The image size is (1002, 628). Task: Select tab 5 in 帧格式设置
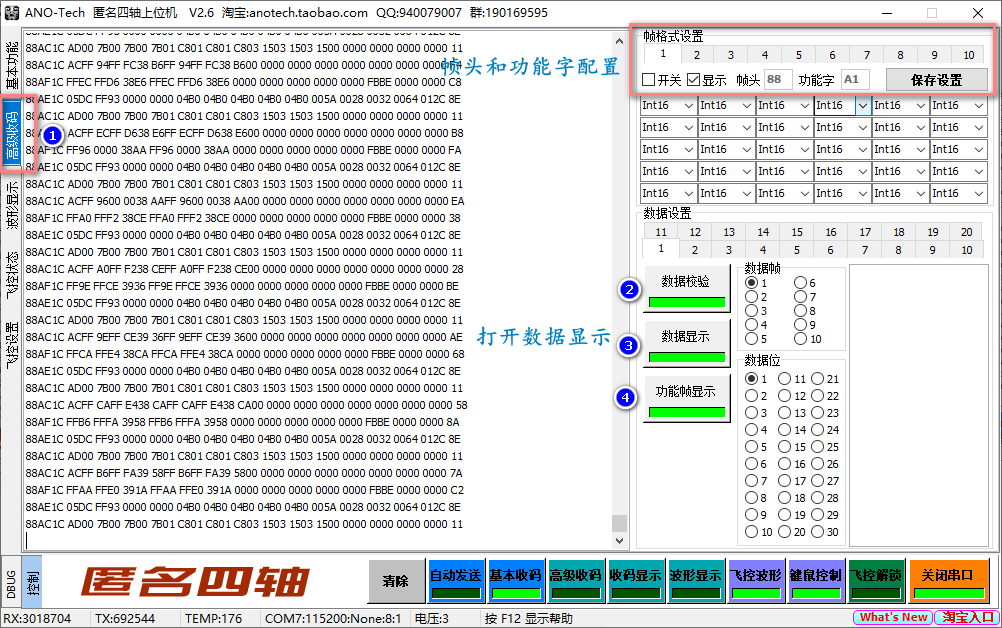point(799,56)
